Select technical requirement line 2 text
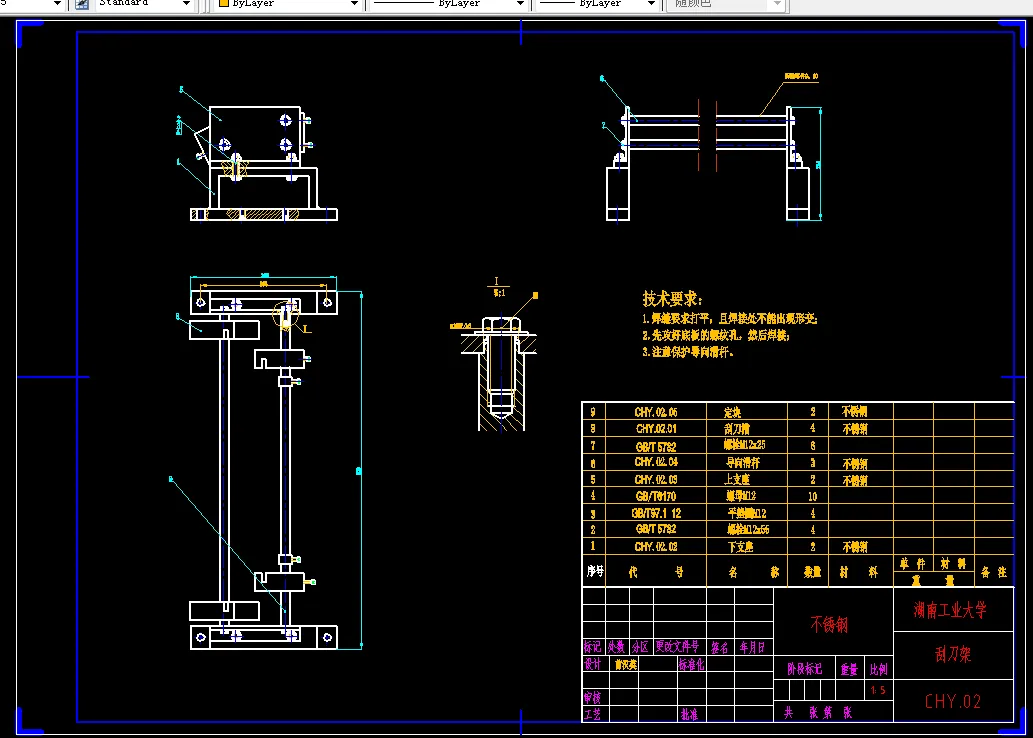Image resolution: width=1033 pixels, height=738 pixels. click(715, 335)
